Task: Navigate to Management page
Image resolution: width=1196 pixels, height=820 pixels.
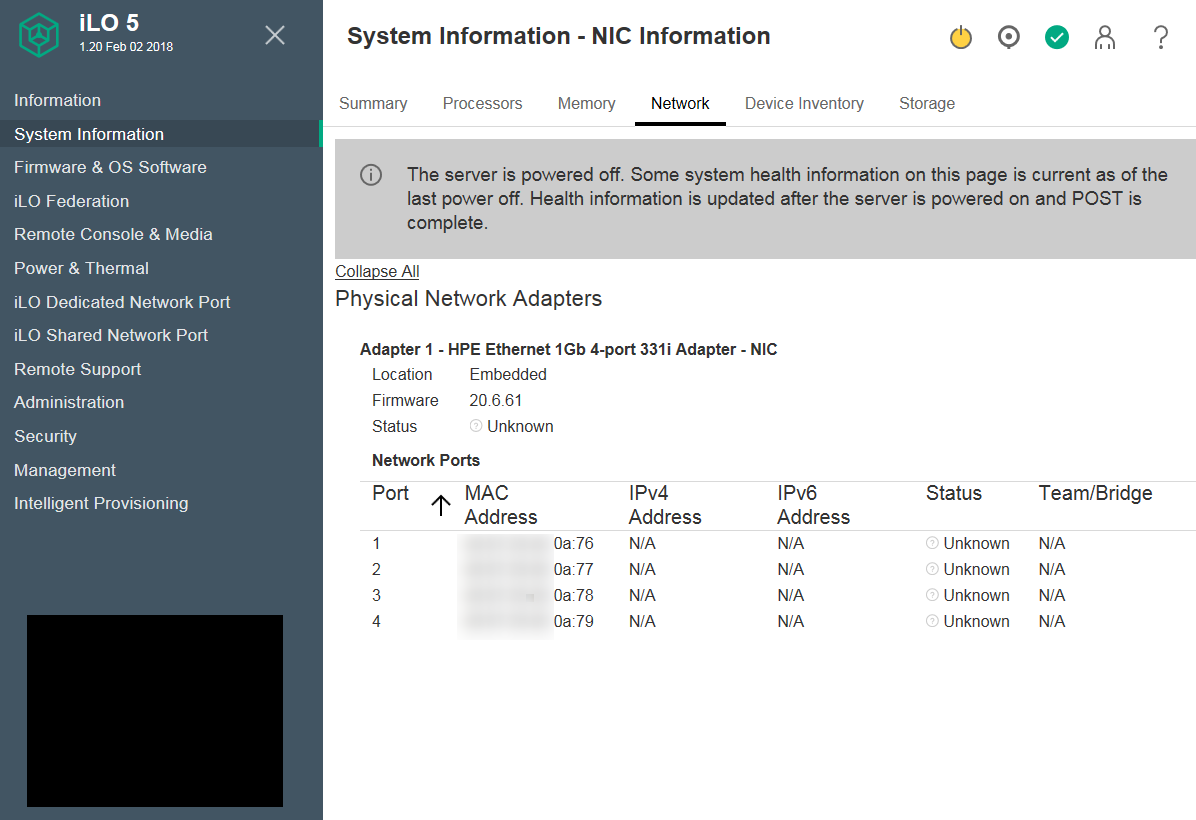Action: (65, 470)
